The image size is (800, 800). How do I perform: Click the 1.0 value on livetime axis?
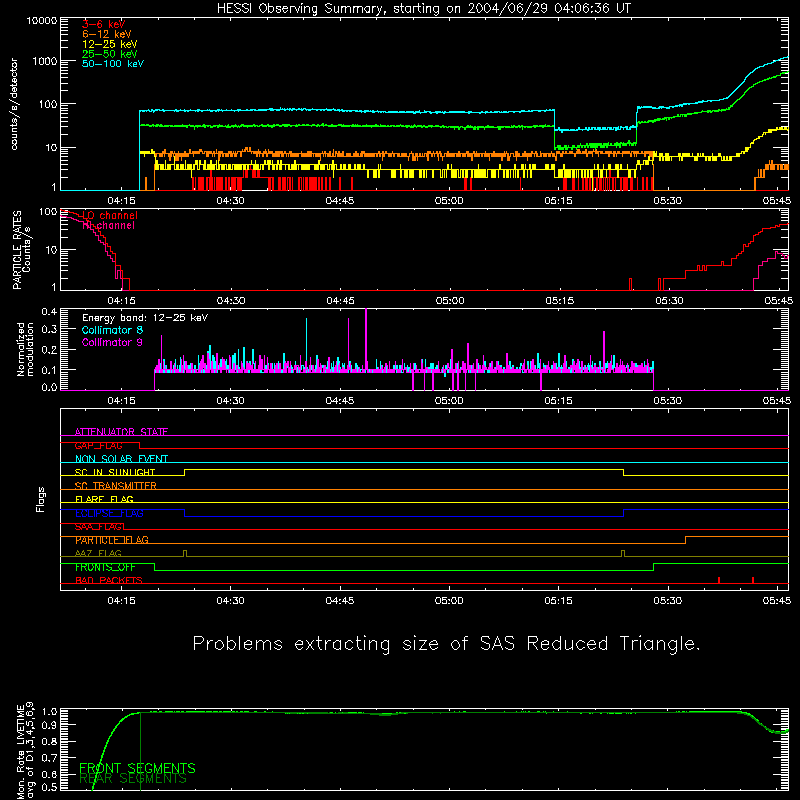49,712
